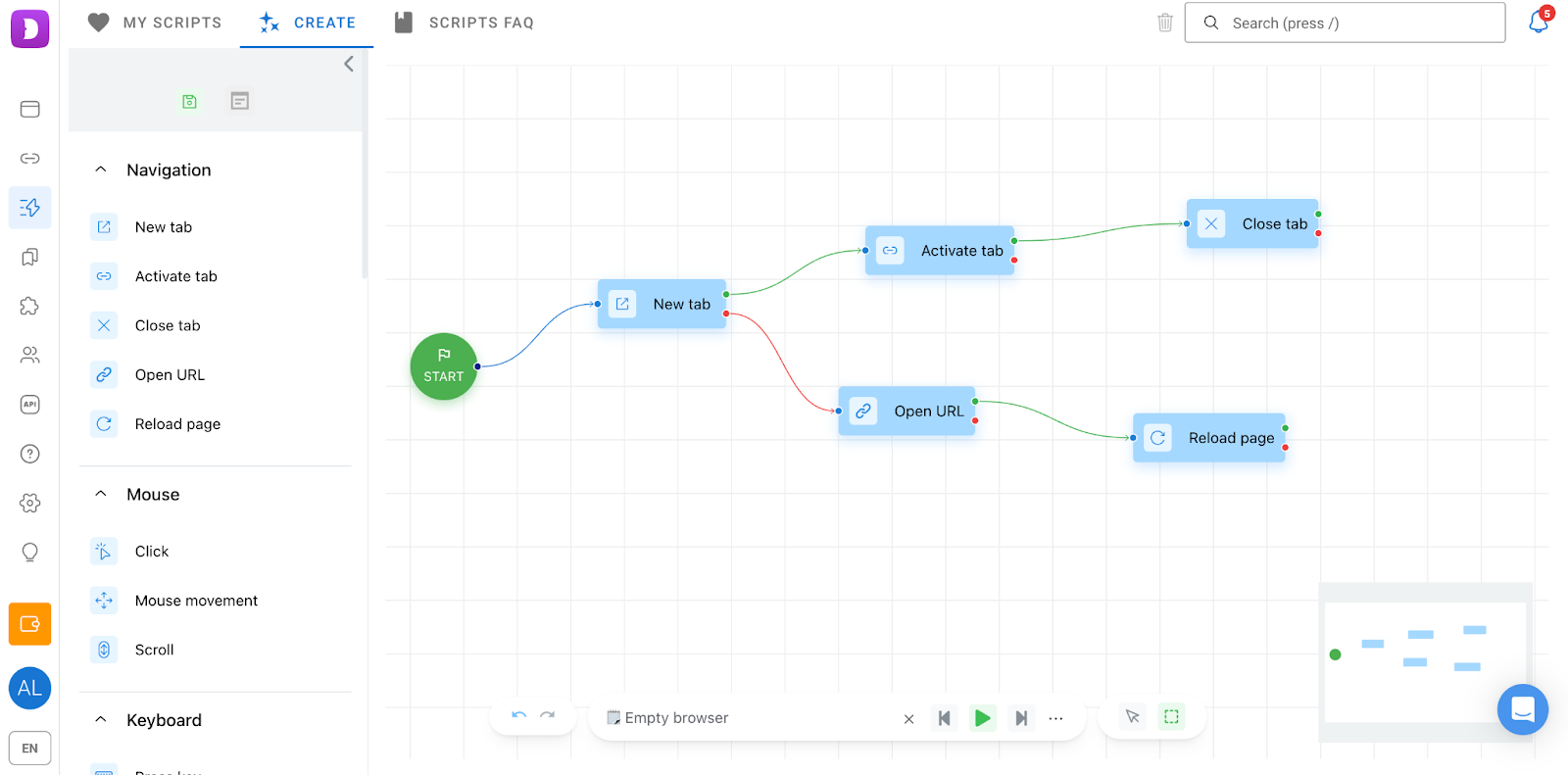The height and width of the screenshot is (775, 1568).
Task: Open the notifications bell
Action: [1538, 23]
